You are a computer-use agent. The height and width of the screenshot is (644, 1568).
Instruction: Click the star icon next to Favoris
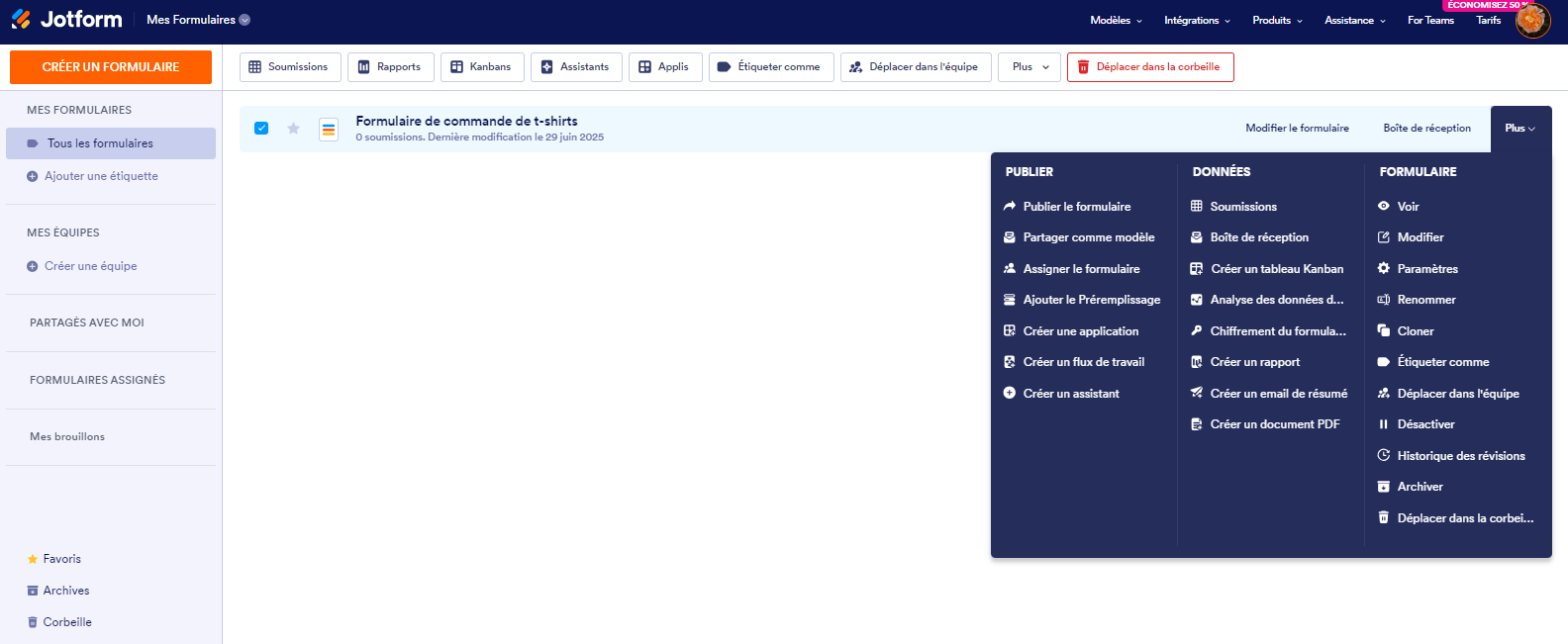[x=33, y=559]
